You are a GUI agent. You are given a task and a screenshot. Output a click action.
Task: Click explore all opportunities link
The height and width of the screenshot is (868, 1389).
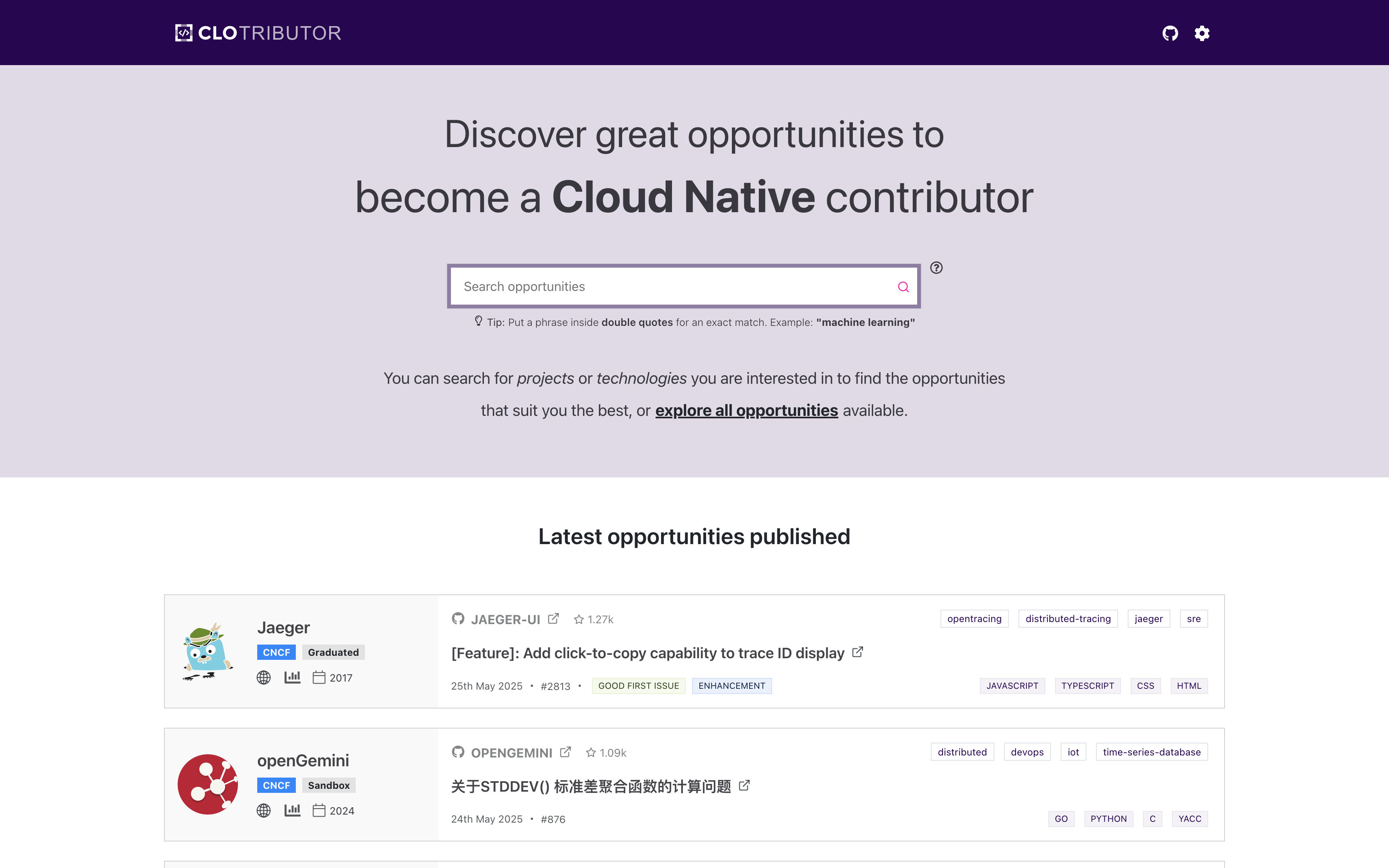(x=746, y=410)
